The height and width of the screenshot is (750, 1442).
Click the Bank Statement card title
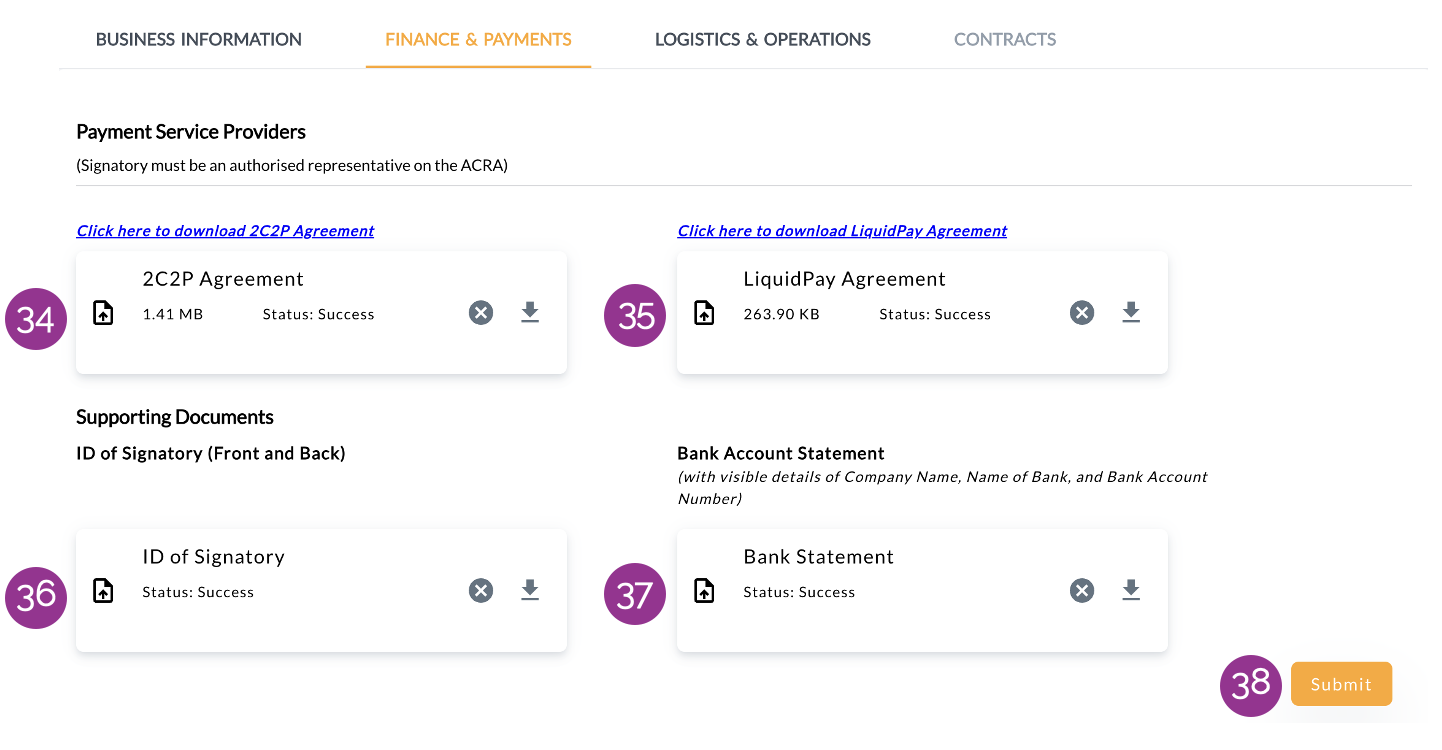pos(819,557)
